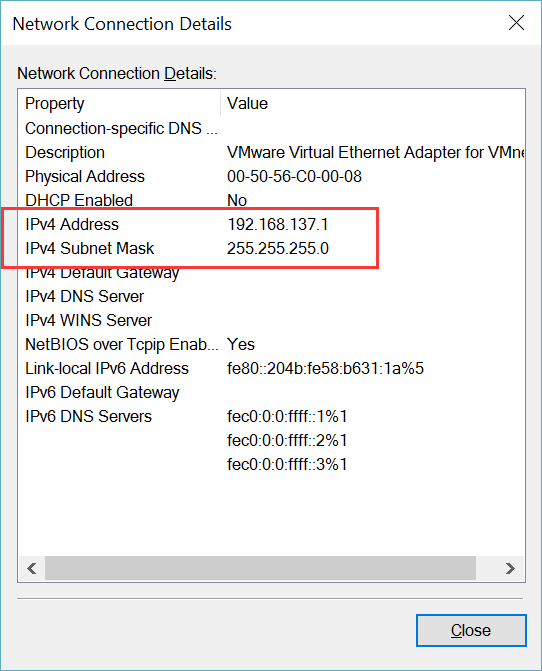
Task: Click the horizontal scrollbar thumb
Action: [x=260, y=568]
